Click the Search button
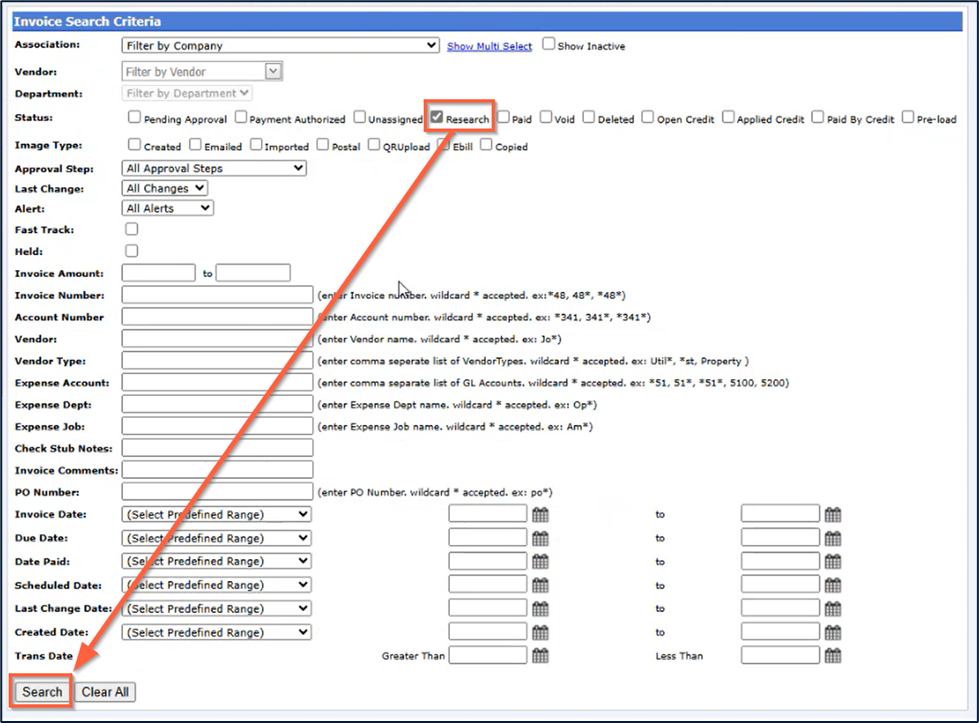 (42, 692)
